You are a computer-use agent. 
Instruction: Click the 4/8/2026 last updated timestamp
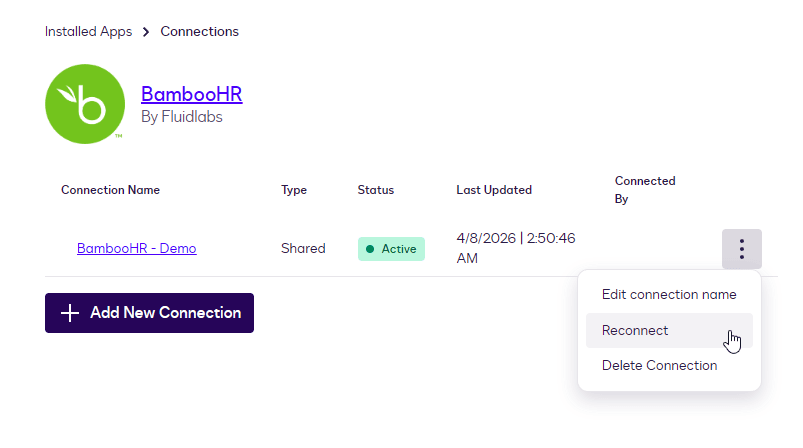click(515, 248)
